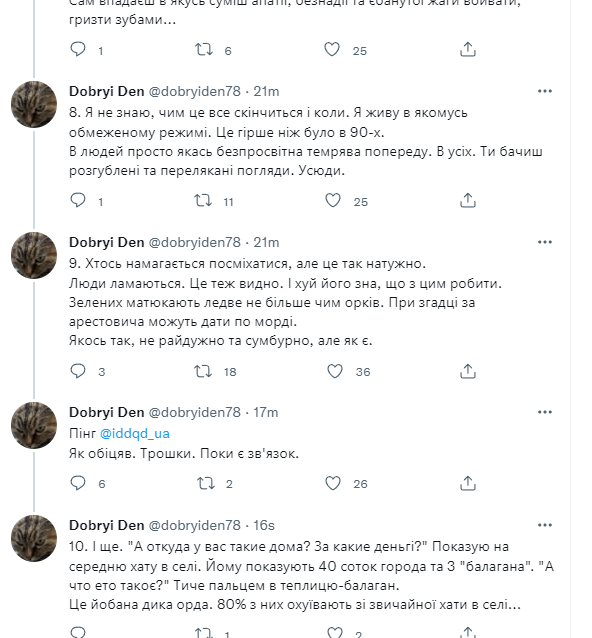Open more options for tweet 10
Viewport: 592px width, 638px height.
point(544,525)
